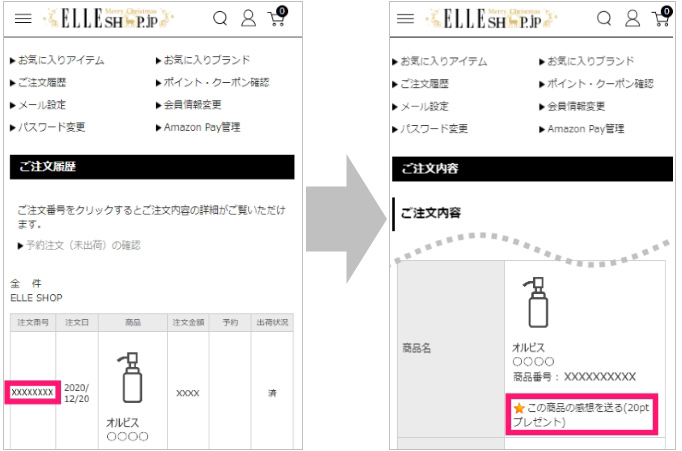
Task: Open パスワード変更 on left screen
Action: pos(52,127)
